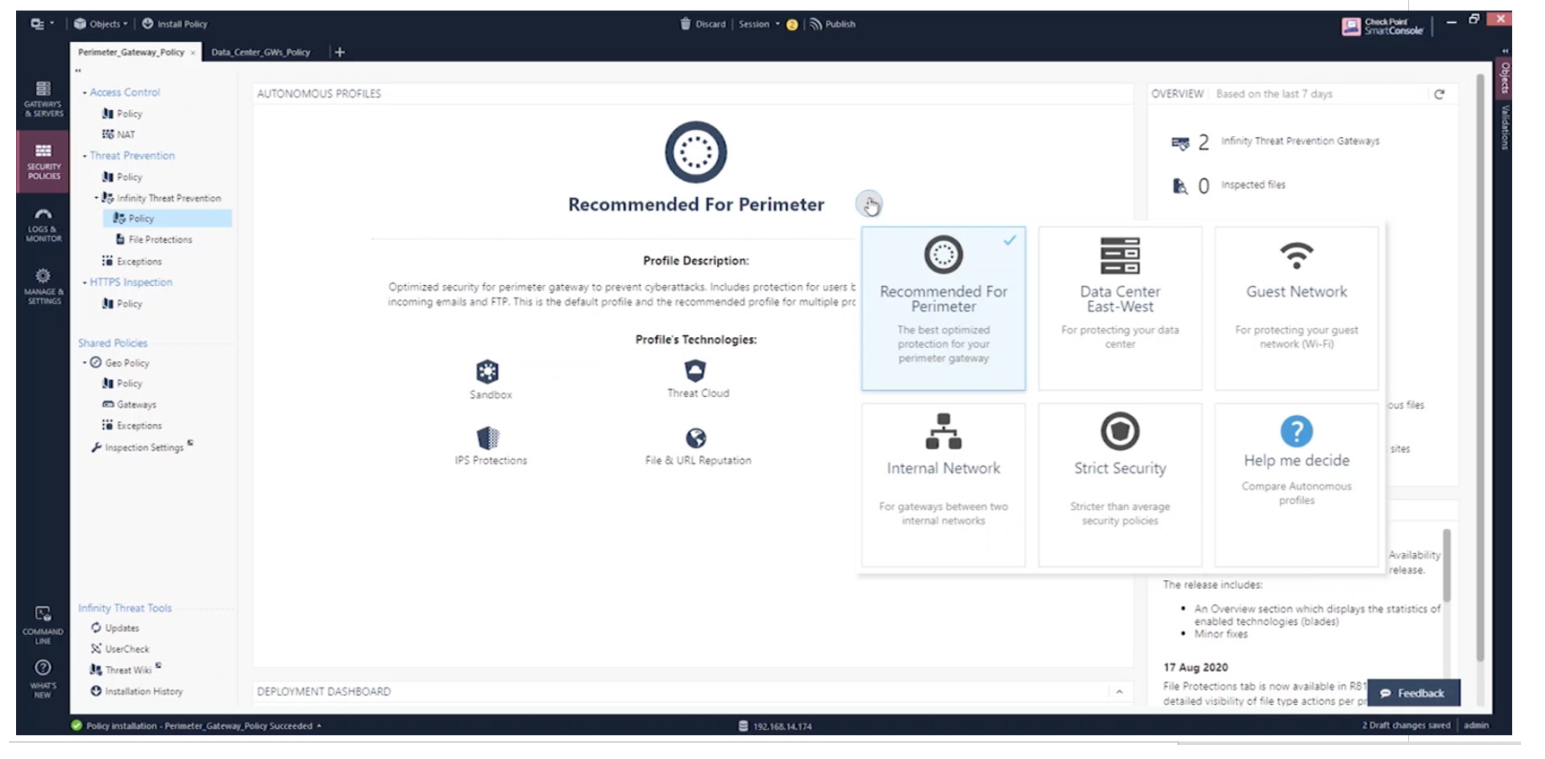Open the Security Policies view
1545x759 pixels.
pyautogui.click(x=43, y=162)
